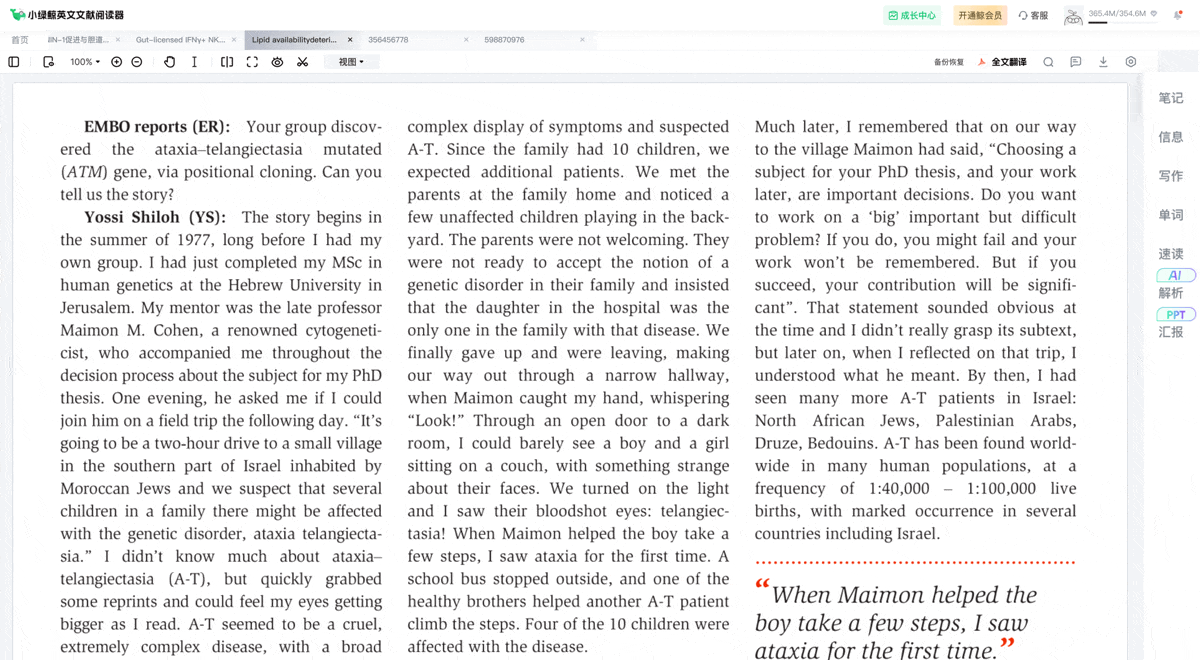Open the comments annotation icon

1076,62
